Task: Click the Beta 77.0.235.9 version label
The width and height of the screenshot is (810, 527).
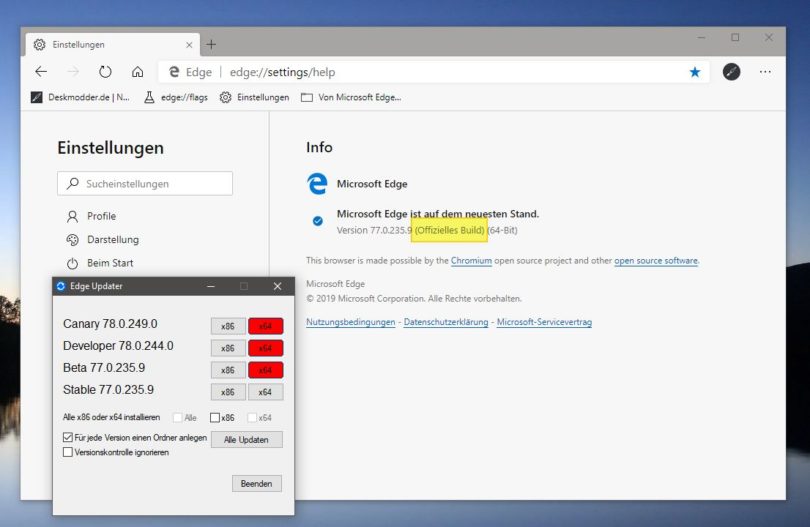Action: pos(104,368)
